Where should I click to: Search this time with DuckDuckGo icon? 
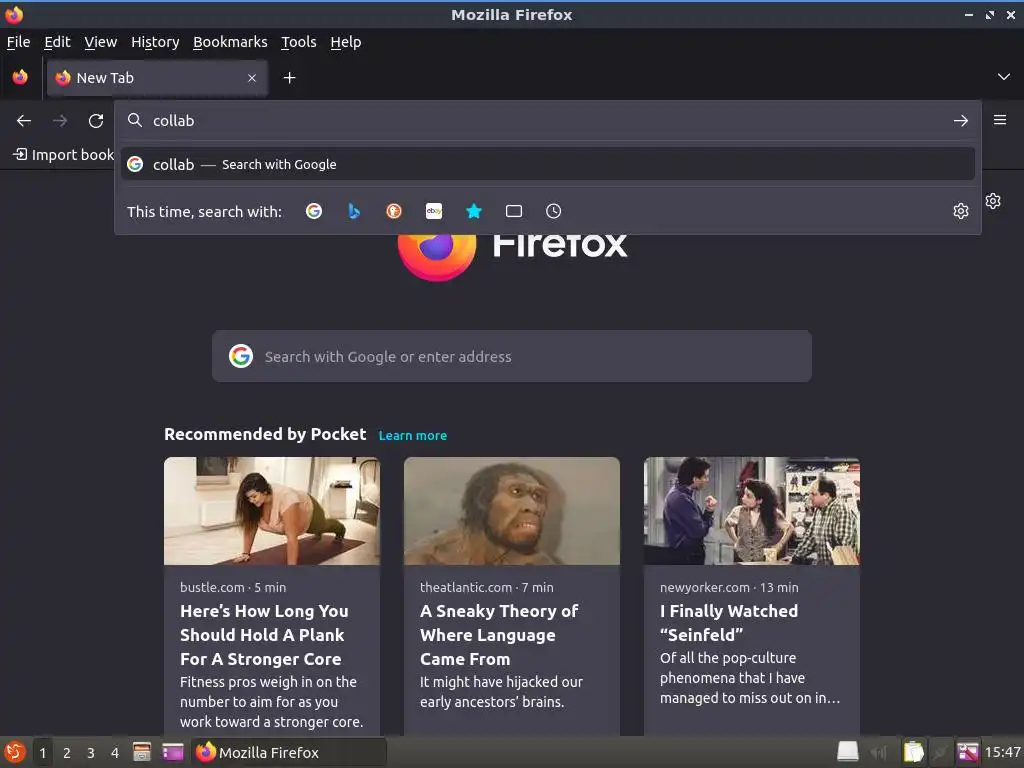[x=394, y=211]
